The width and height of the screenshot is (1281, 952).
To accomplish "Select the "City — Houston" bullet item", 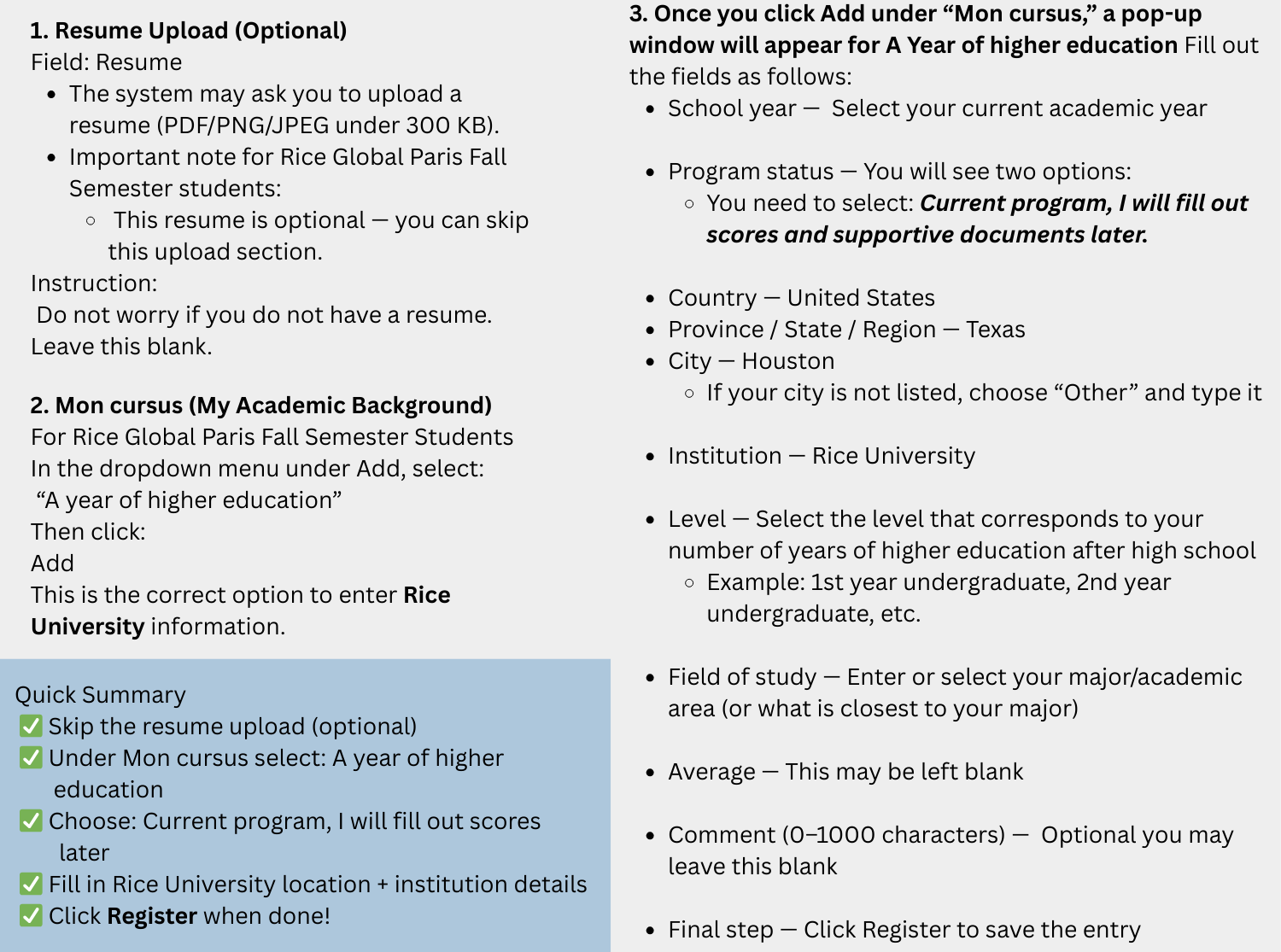I will point(751,361).
